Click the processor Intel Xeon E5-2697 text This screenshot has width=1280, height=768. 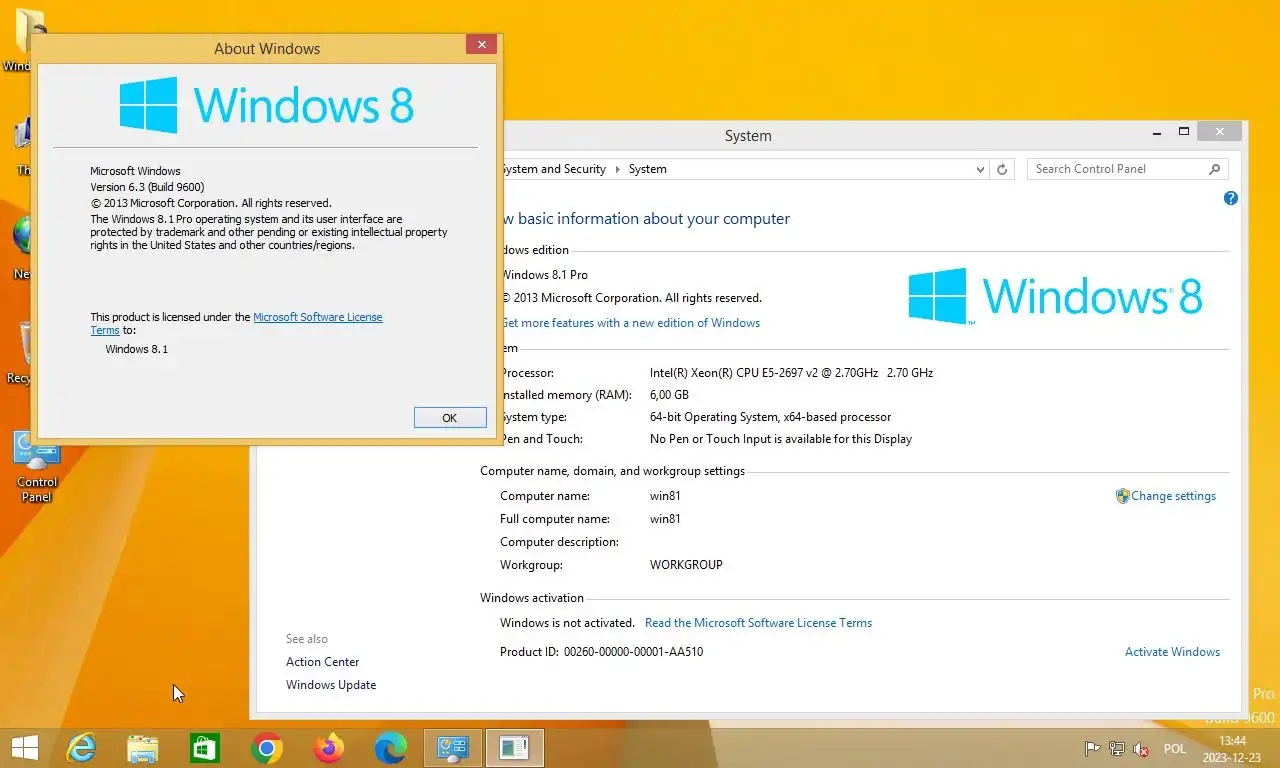[791, 373]
